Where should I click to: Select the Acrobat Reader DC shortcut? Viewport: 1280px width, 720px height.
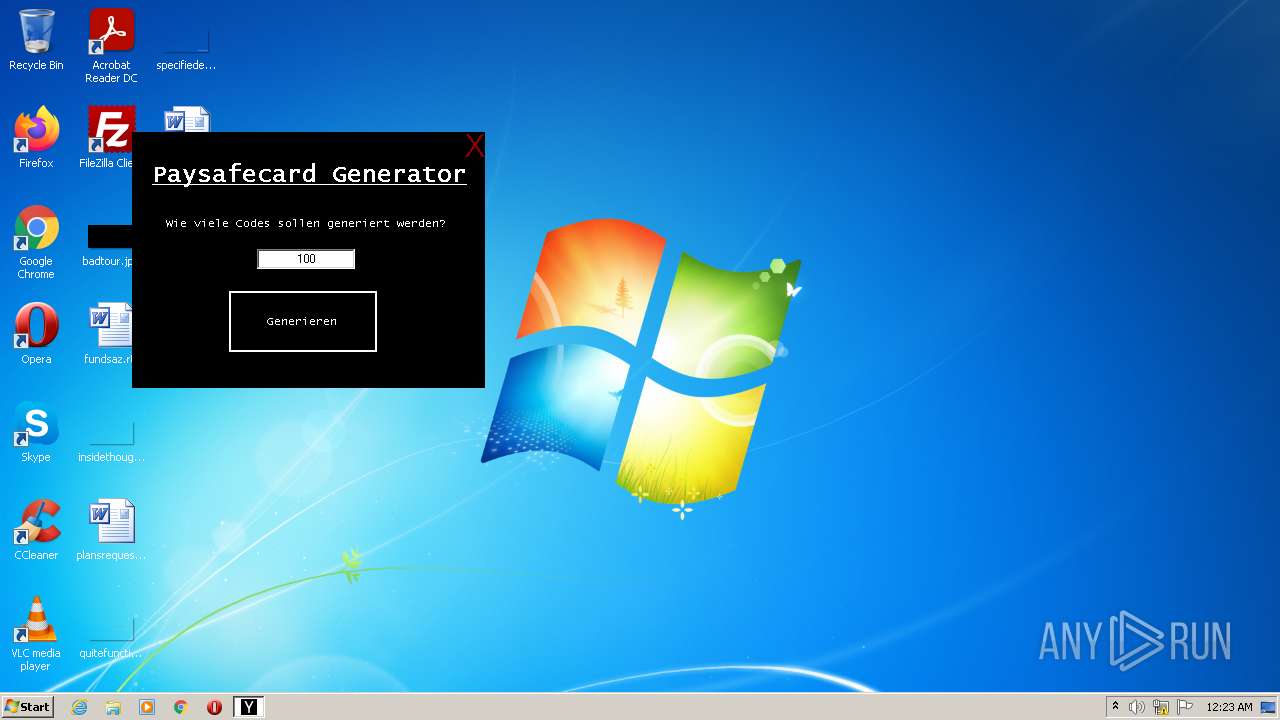click(111, 46)
